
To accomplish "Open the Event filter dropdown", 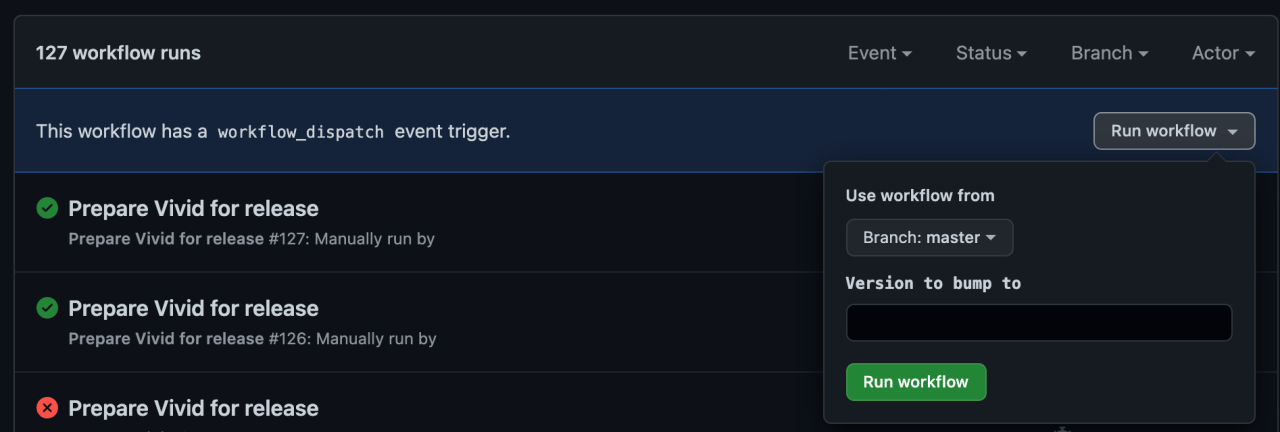I will (x=879, y=53).
